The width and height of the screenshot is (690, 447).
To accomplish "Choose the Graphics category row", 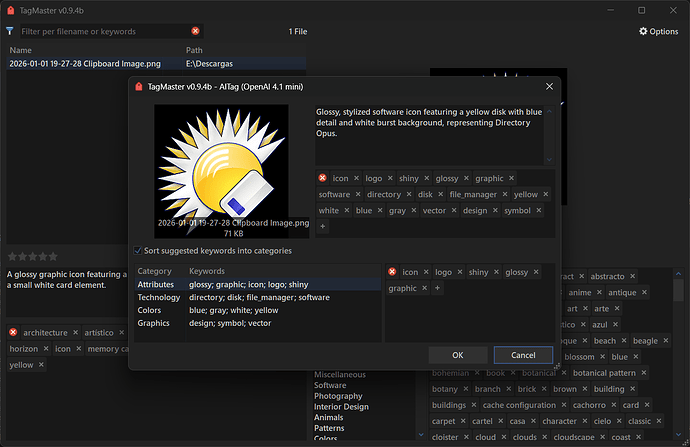I will 156,322.
